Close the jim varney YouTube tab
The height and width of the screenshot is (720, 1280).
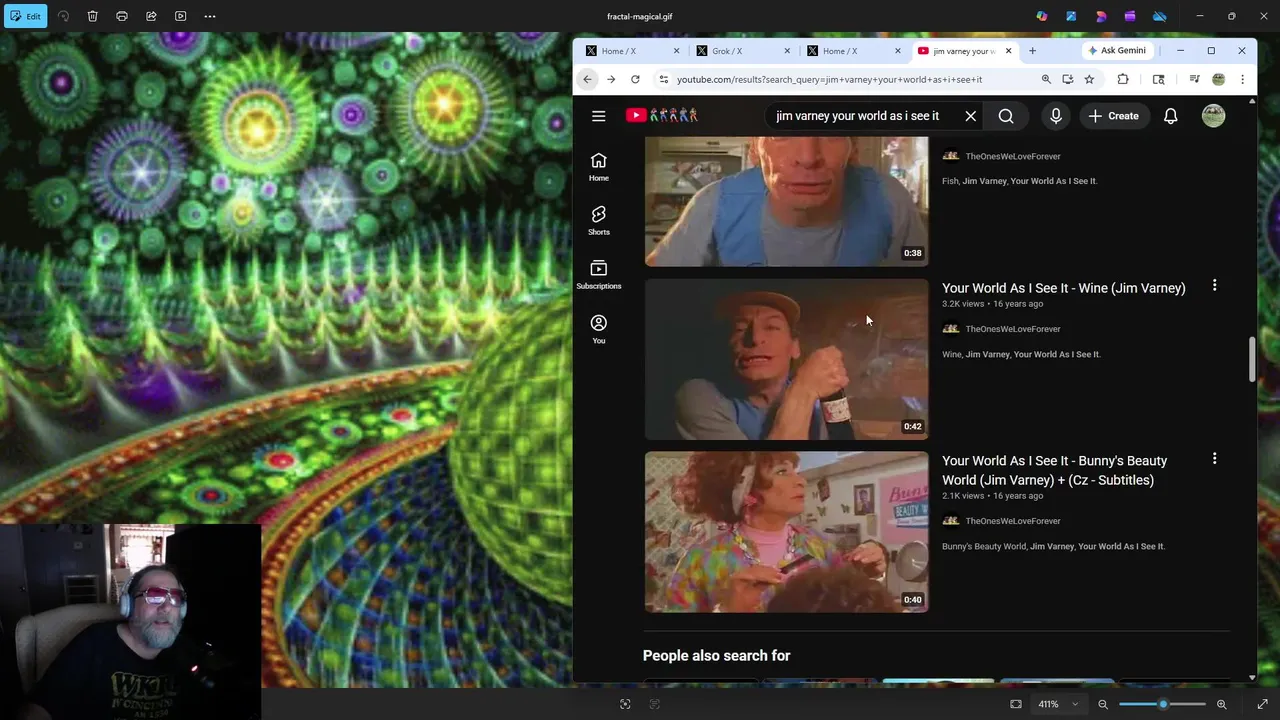pyautogui.click(x=1008, y=51)
